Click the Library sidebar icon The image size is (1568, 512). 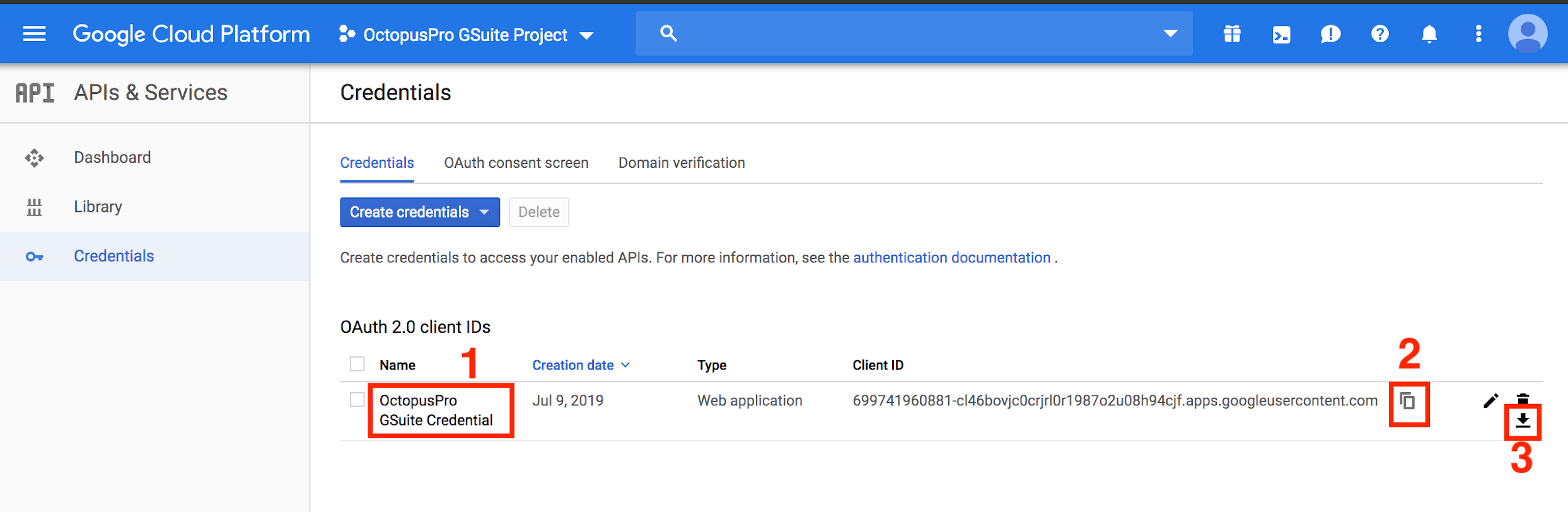click(34, 207)
